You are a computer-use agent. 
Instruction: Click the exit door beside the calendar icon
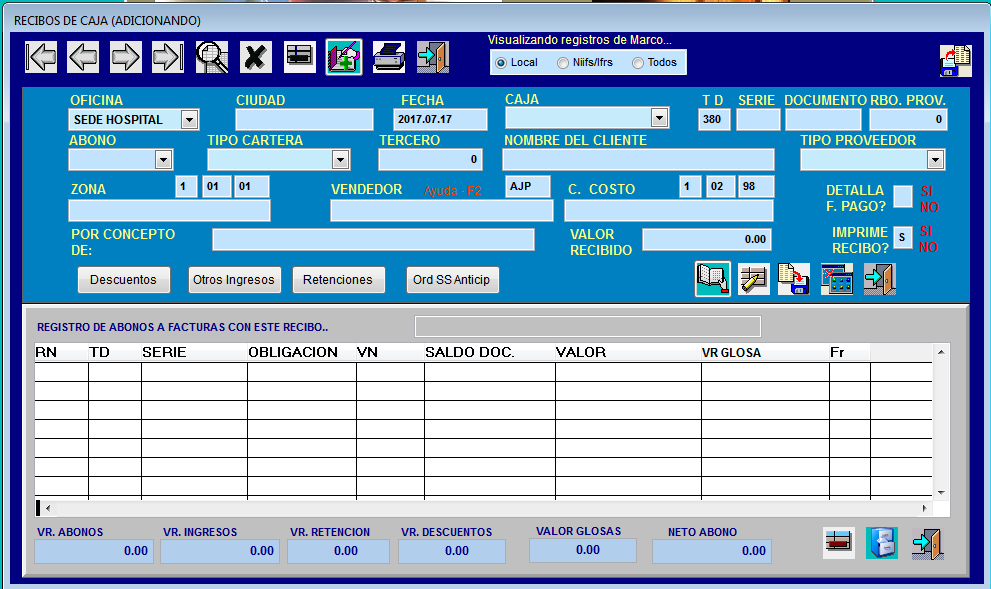click(880, 279)
